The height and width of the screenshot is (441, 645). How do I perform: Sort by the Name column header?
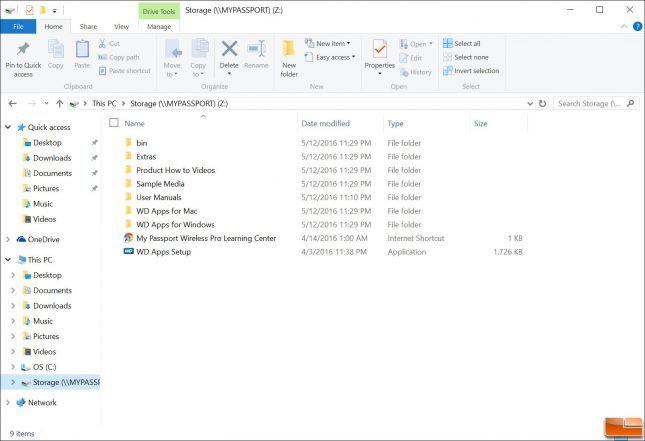click(x=135, y=123)
